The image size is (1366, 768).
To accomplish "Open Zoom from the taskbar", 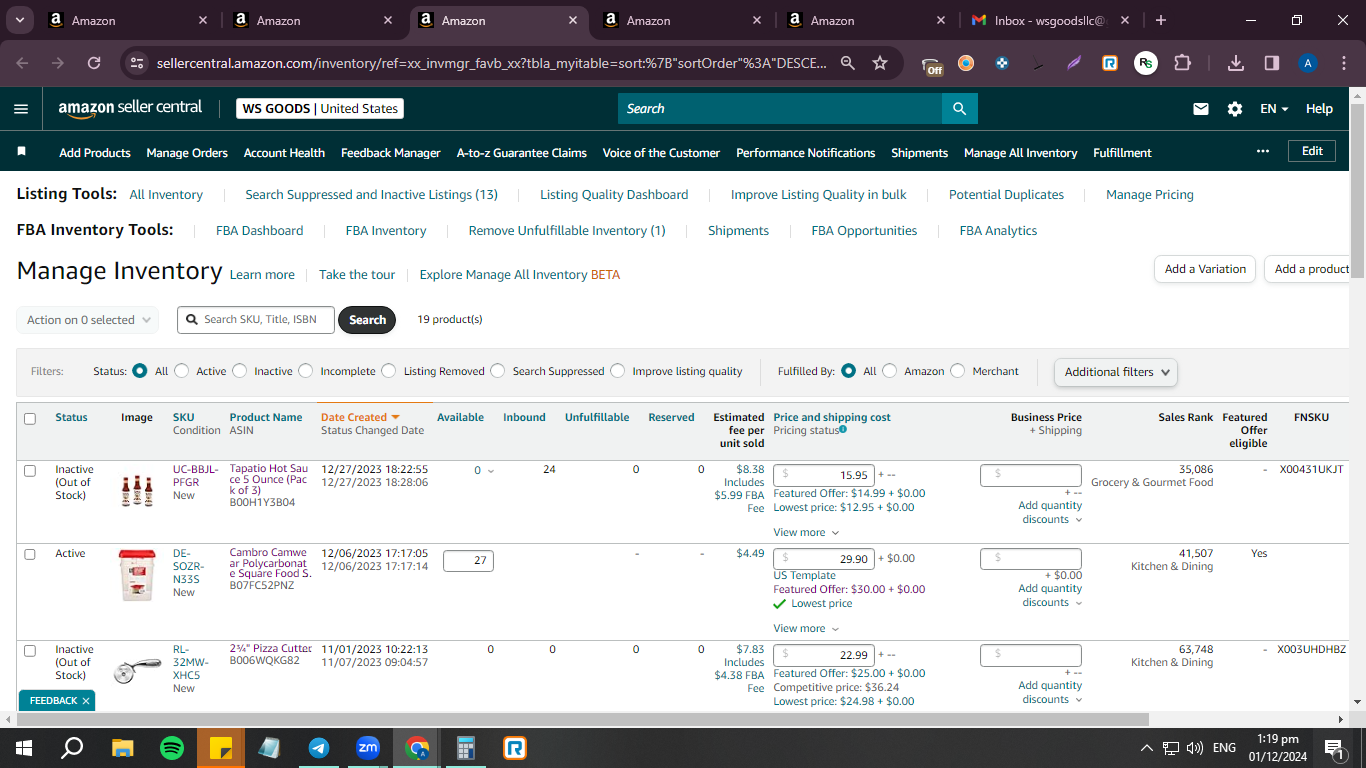I will click(368, 747).
